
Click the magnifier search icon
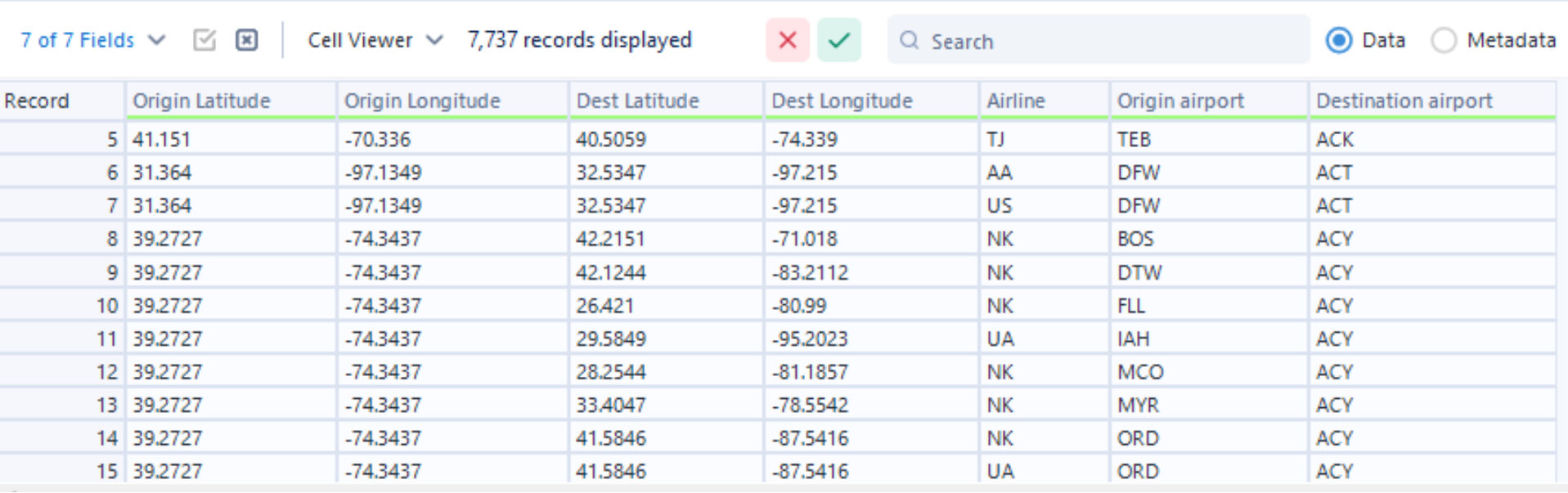[909, 40]
